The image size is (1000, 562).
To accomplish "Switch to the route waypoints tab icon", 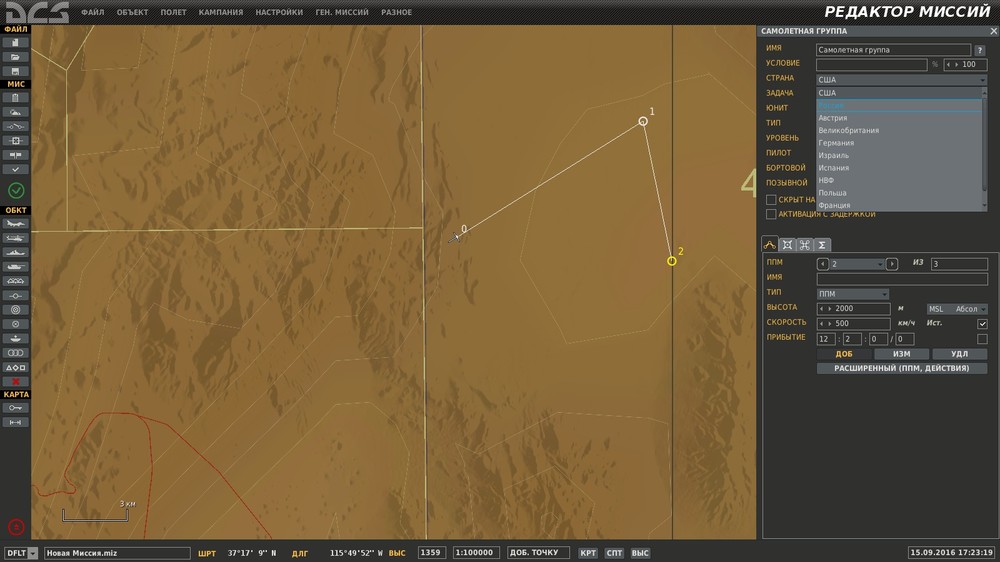I will point(770,245).
